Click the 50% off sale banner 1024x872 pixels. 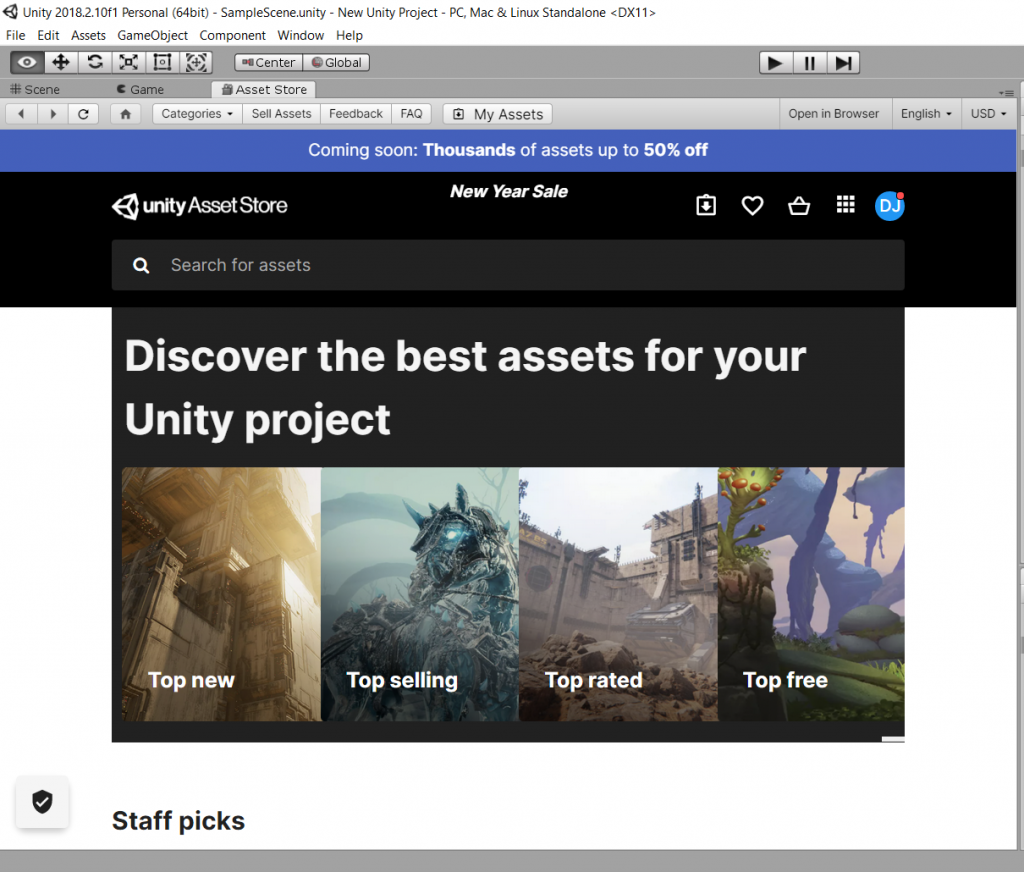pos(508,150)
